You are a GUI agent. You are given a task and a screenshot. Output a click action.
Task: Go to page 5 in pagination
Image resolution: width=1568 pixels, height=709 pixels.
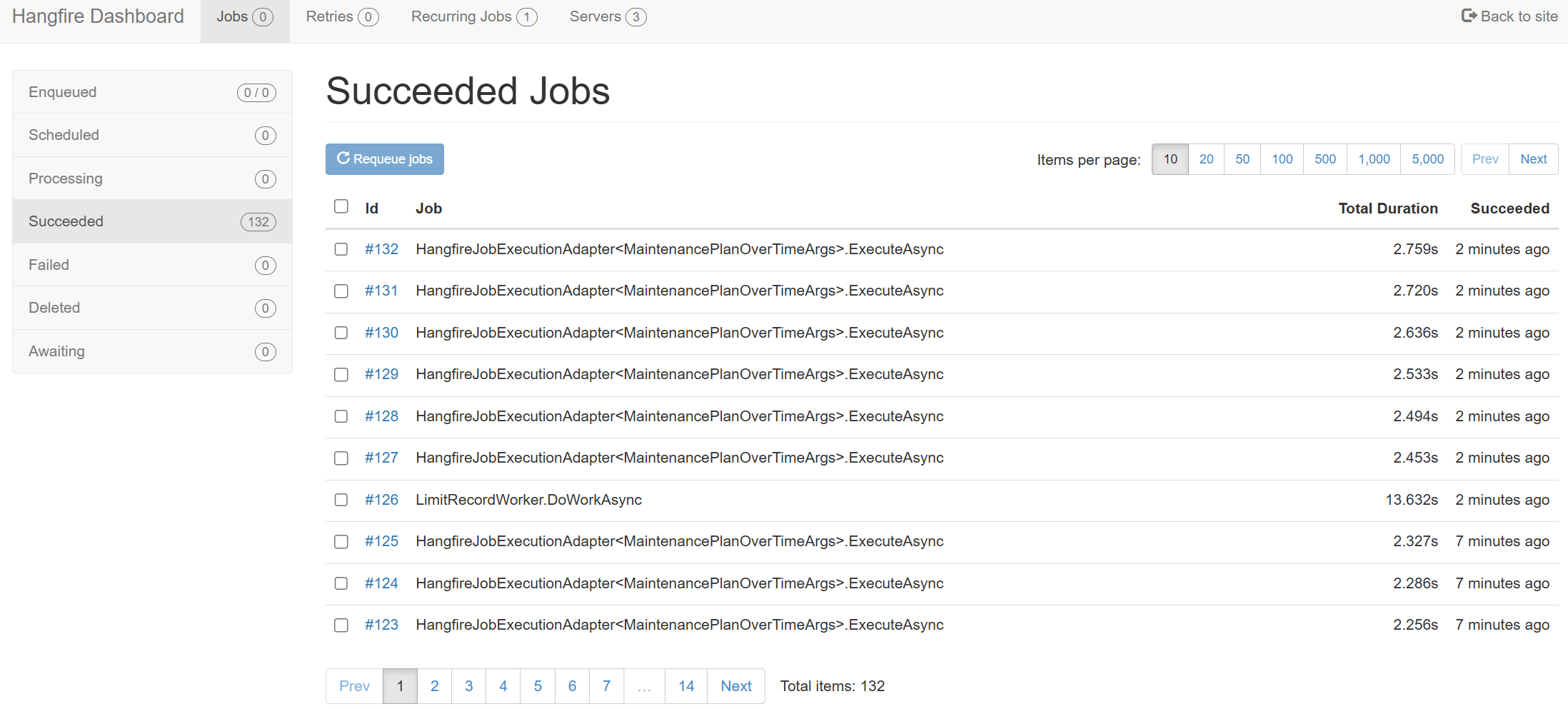pyautogui.click(x=538, y=686)
